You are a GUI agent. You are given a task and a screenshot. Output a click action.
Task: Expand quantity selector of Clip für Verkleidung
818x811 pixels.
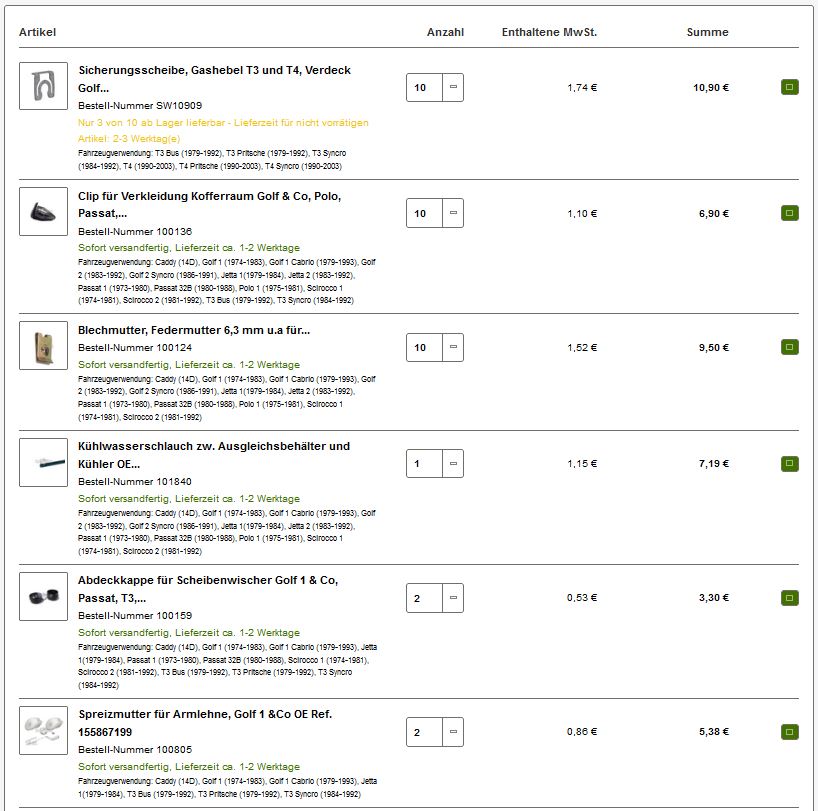tap(453, 213)
